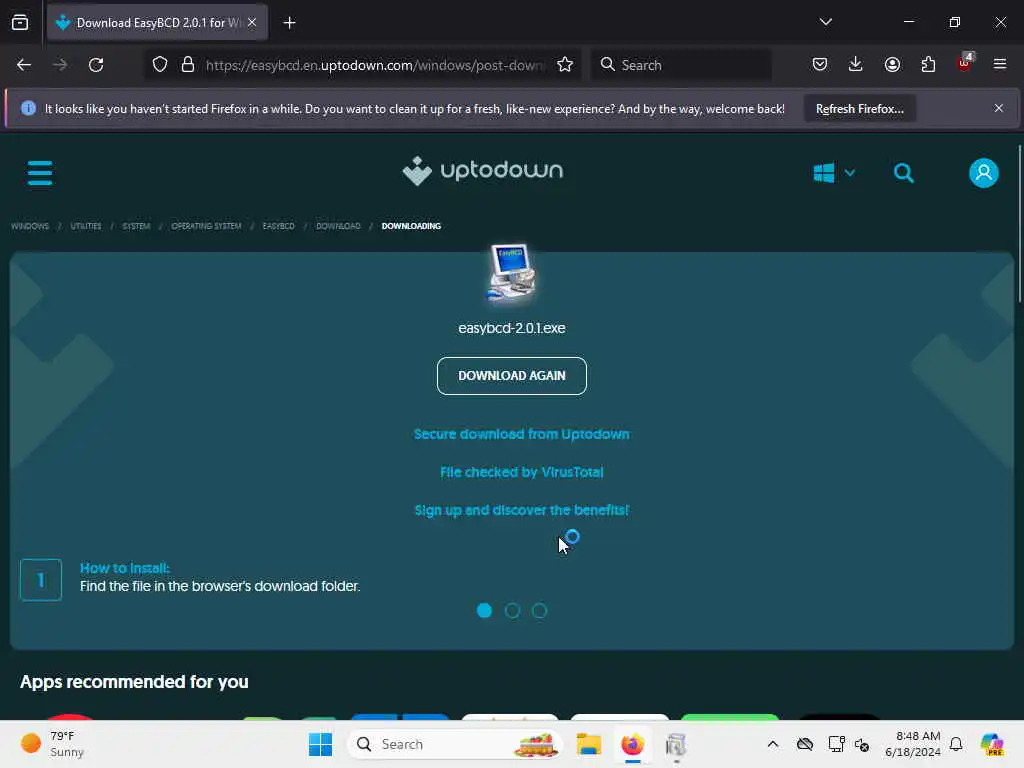
Task: Open the uBlock Origin extension icon
Action: pyautogui.click(x=965, y=63)
